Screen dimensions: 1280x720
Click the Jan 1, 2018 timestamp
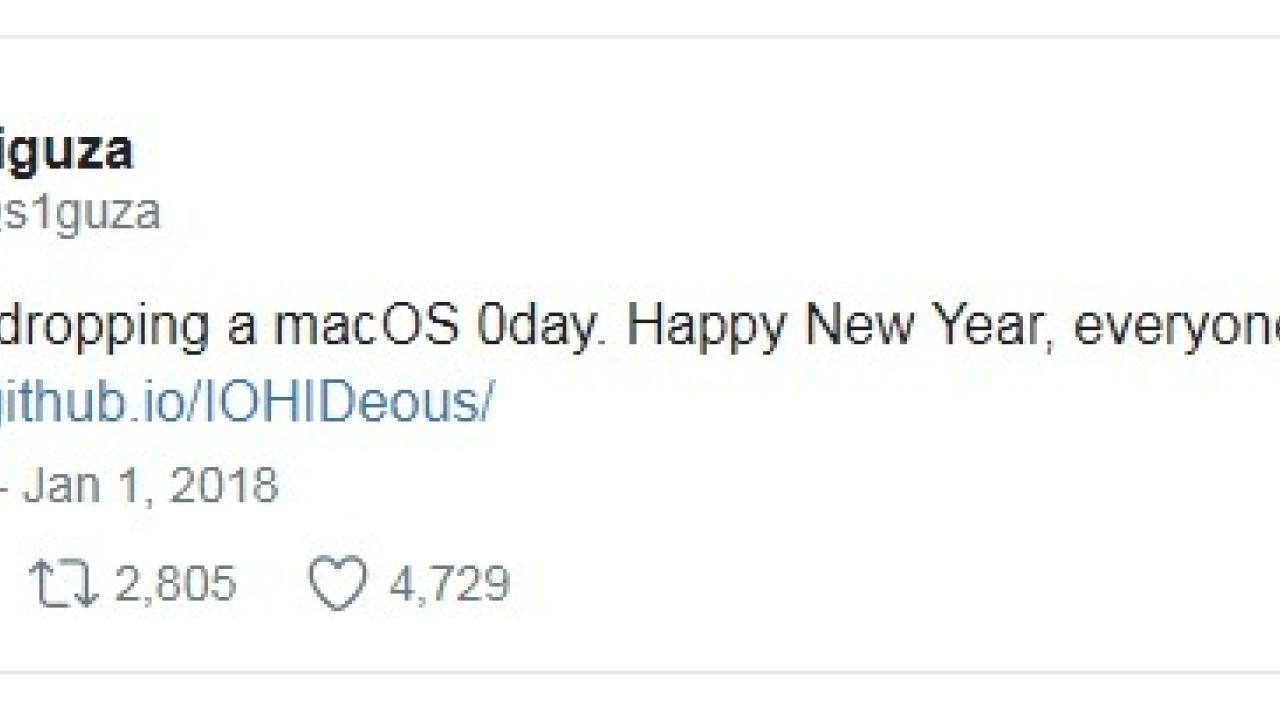tap(150, 486)
